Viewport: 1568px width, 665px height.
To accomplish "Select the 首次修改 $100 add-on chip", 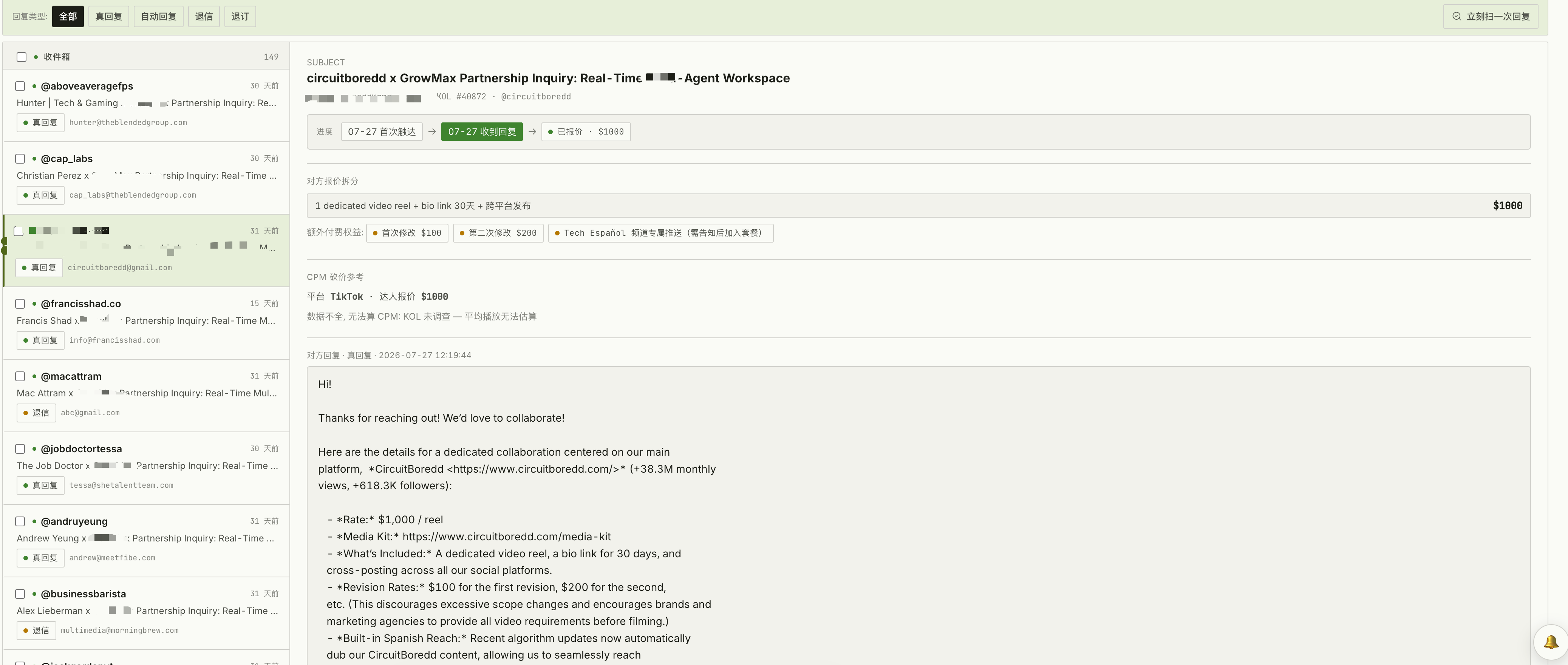I will pyautogui.click(x=407, y=233).
